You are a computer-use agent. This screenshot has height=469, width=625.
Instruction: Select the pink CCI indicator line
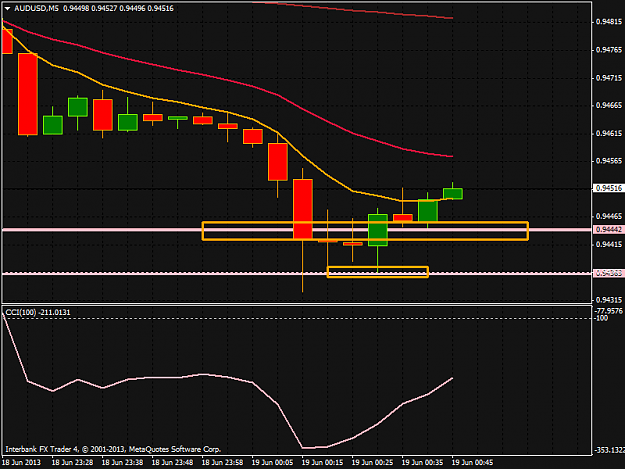(x=252, y=383)
